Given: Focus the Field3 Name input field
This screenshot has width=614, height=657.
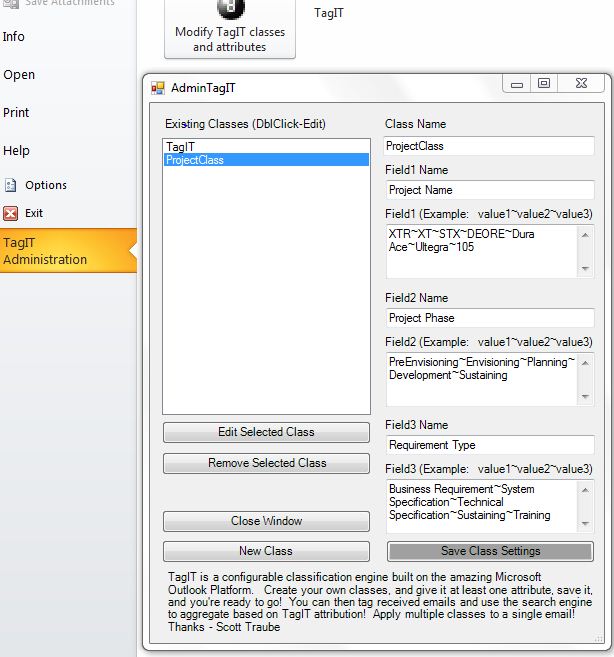Looking at the screenshot, I should 490,445.
